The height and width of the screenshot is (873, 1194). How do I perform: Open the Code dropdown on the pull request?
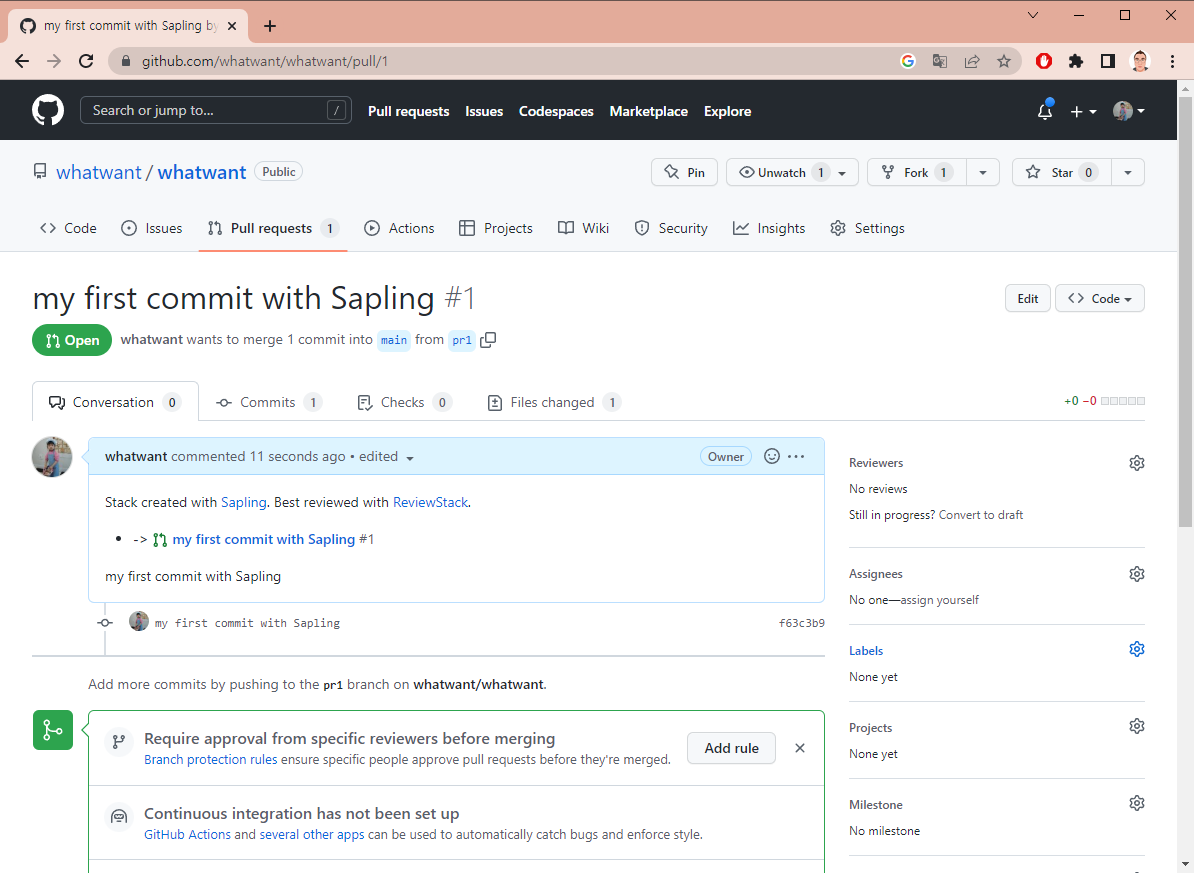click(1100, 299)
